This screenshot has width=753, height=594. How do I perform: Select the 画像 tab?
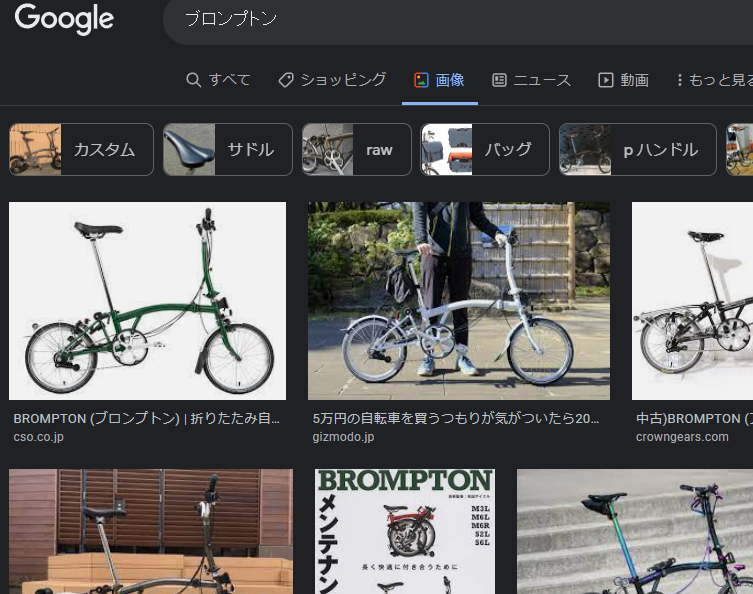[439, 80]
